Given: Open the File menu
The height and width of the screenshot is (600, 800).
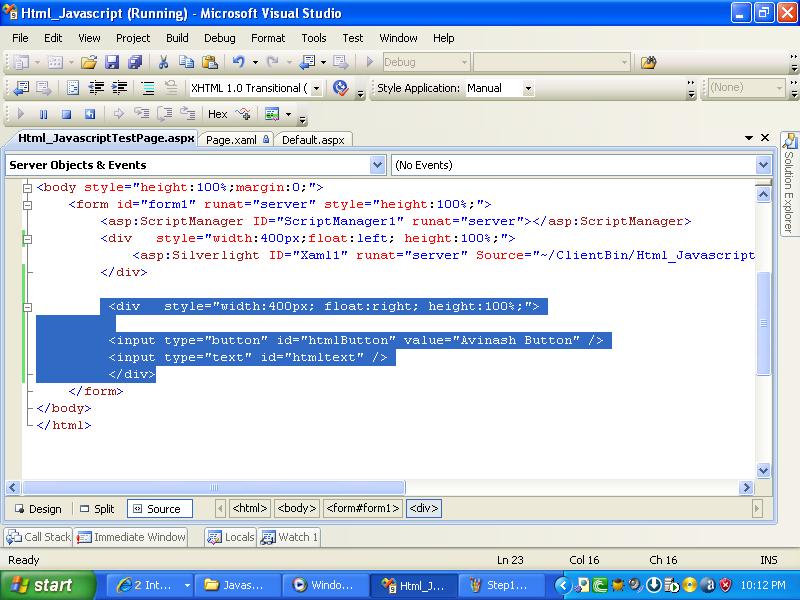Looking at the screenshot, I should 20,38.
